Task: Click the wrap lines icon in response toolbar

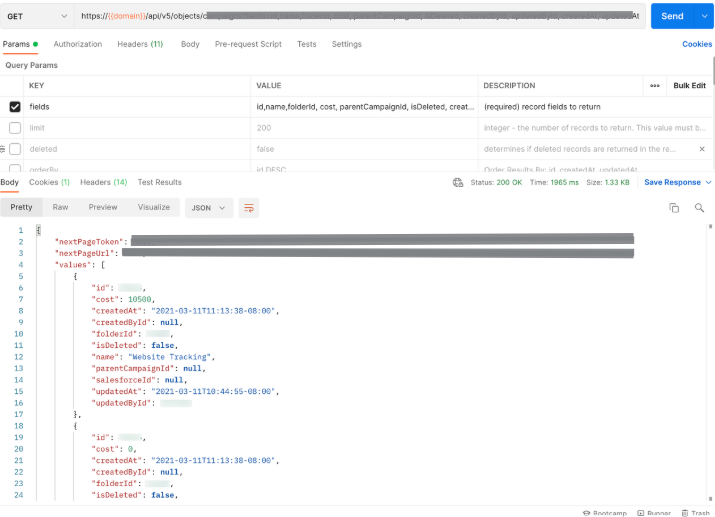Action: (x=250, y=207)
